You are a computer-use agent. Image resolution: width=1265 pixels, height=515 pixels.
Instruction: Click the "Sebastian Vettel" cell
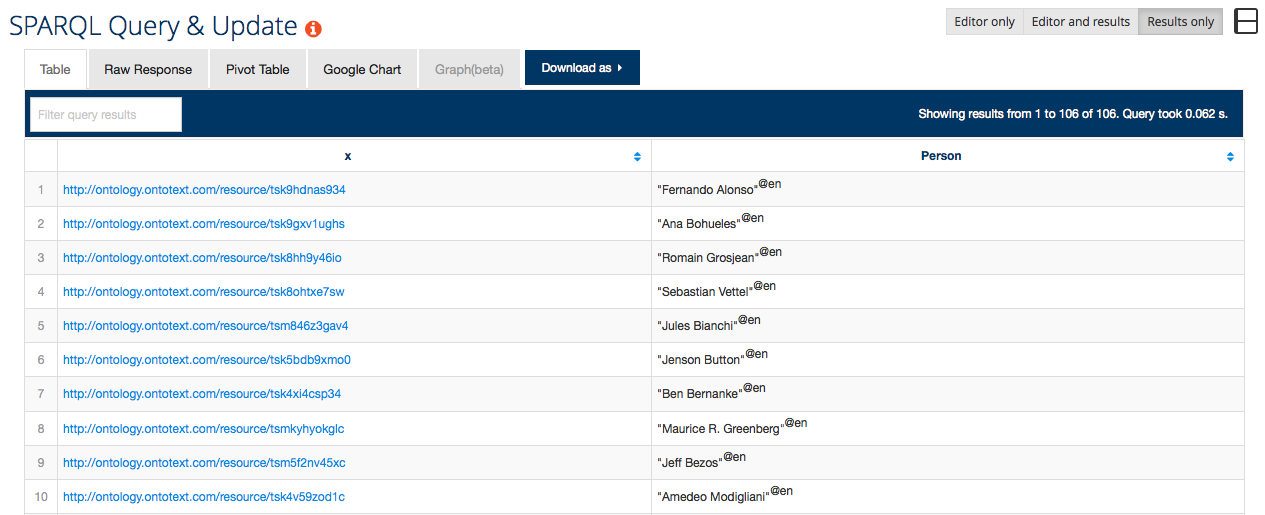(x=948, y=291)
